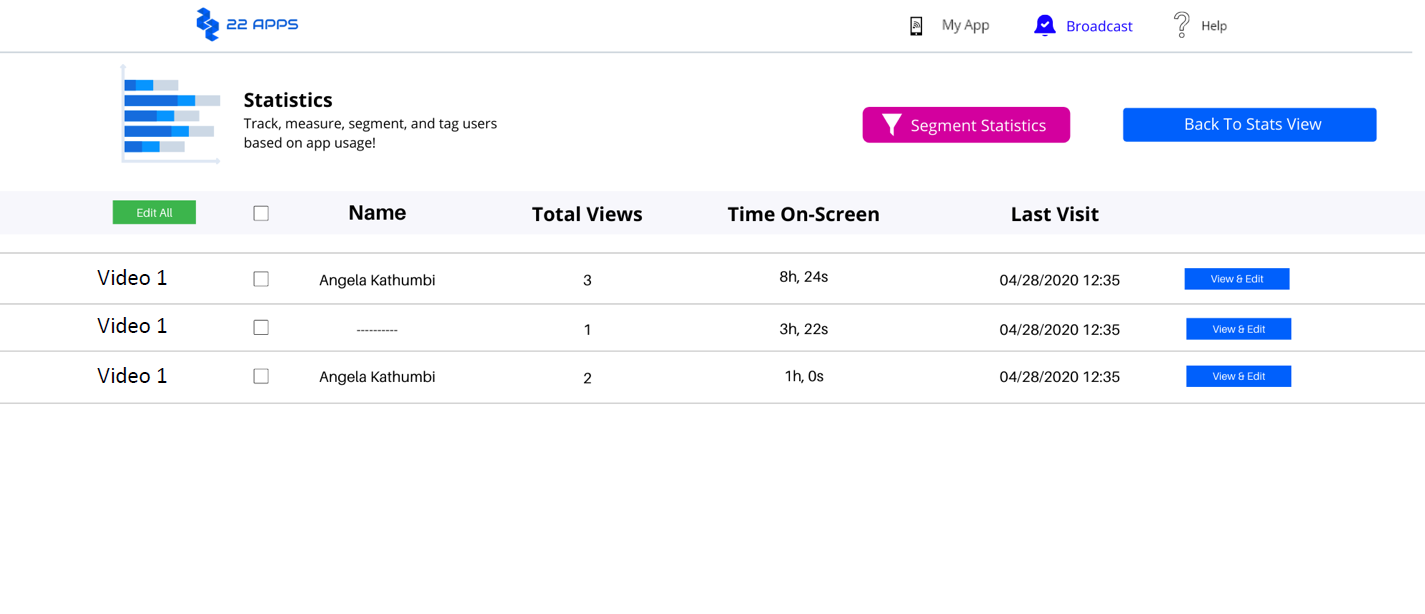Screen dimensions: 1425x614
Task: Click the Statistics bar chart graphic
Action: 170,115
